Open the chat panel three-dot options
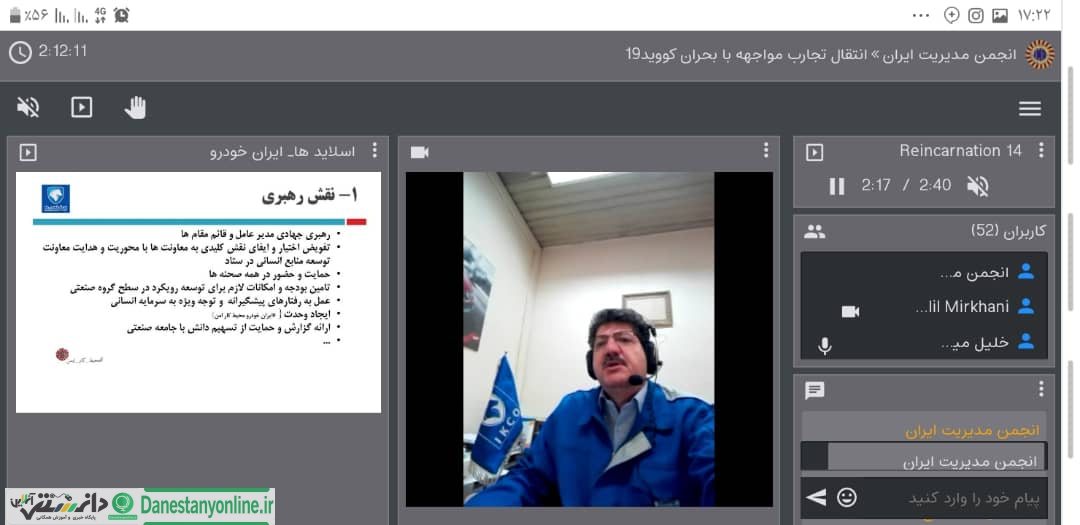The width and height of the screenshot is (1080, 525). (x=1041, y=389)
